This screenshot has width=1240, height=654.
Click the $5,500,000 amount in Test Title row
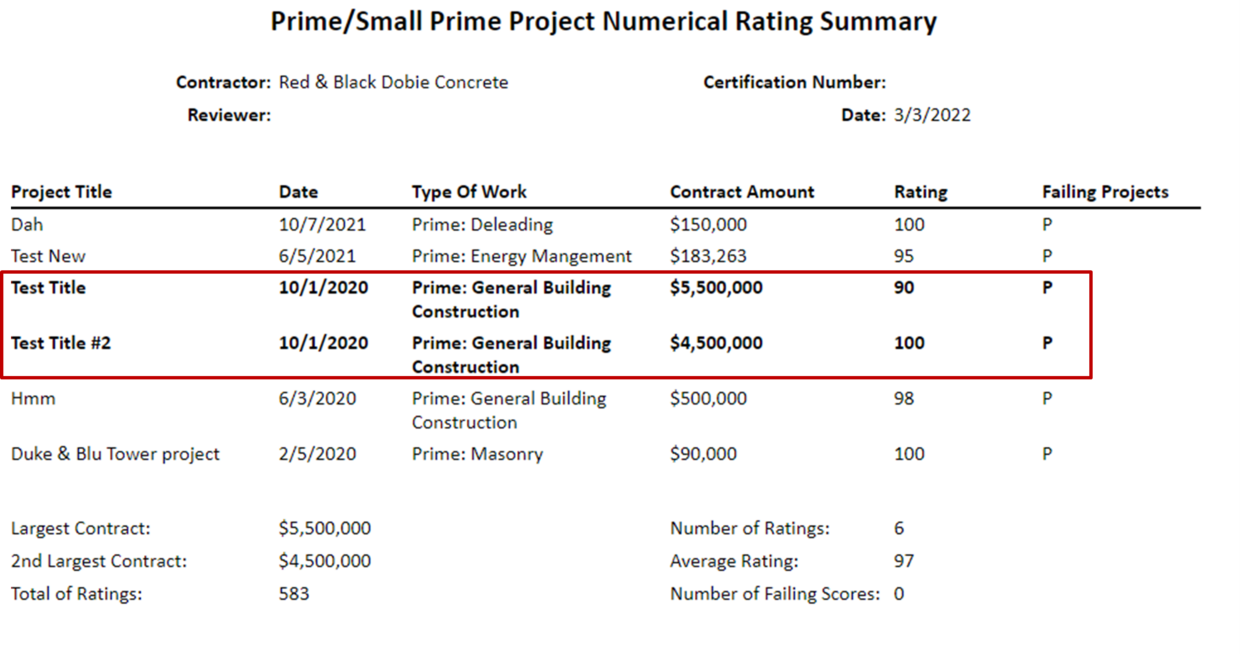[x=716, y=288]
